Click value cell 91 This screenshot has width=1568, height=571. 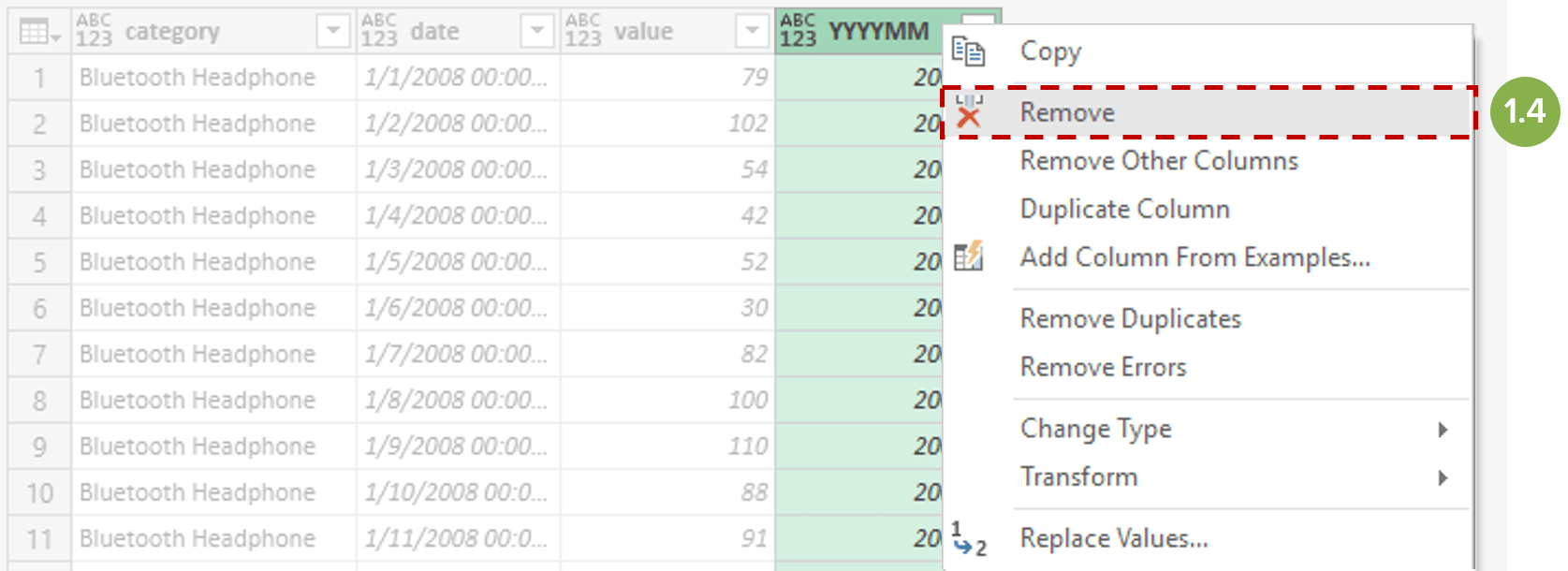point(667,539)
